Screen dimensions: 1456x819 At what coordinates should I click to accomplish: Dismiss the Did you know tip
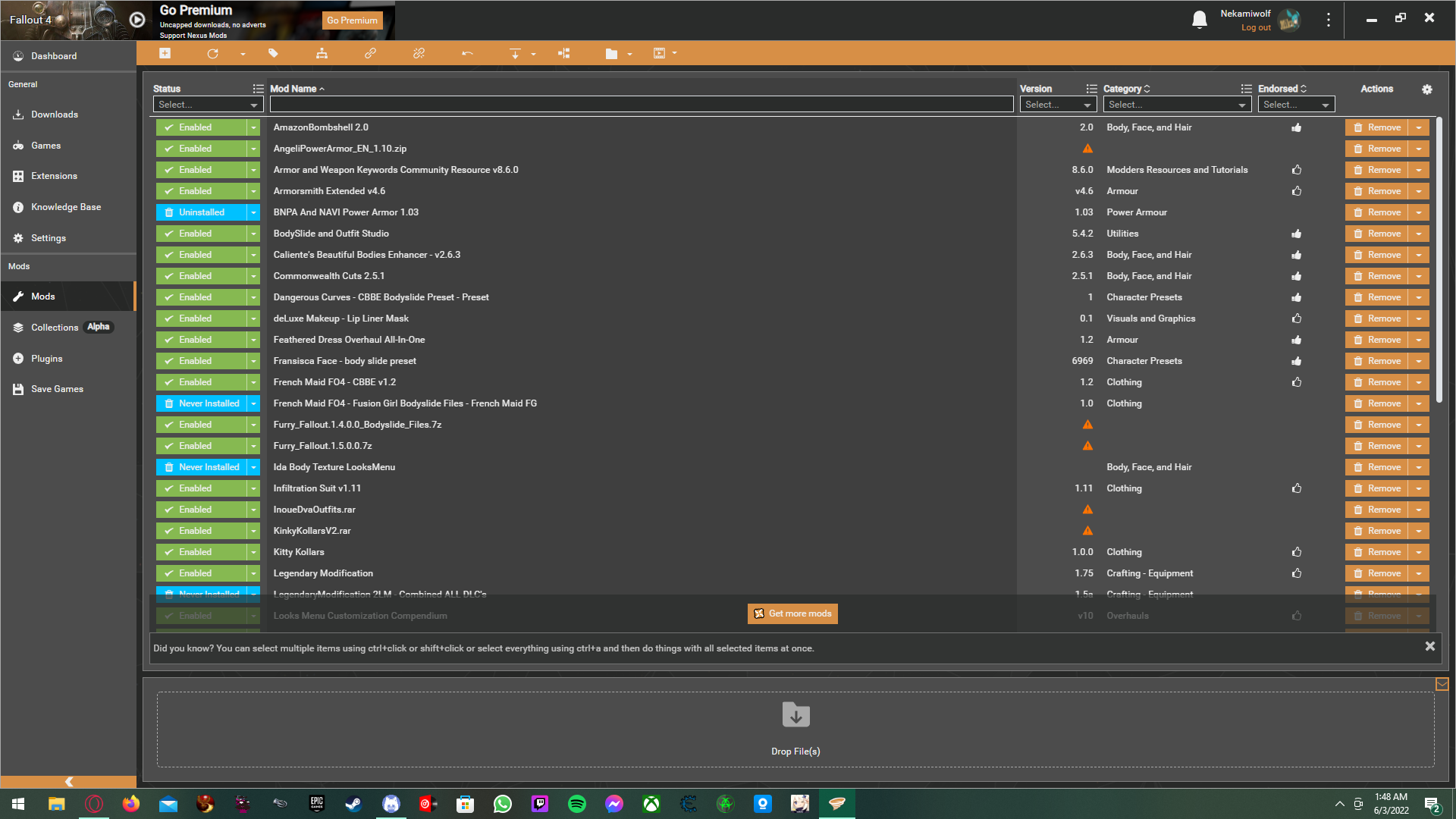point(1429,646)
